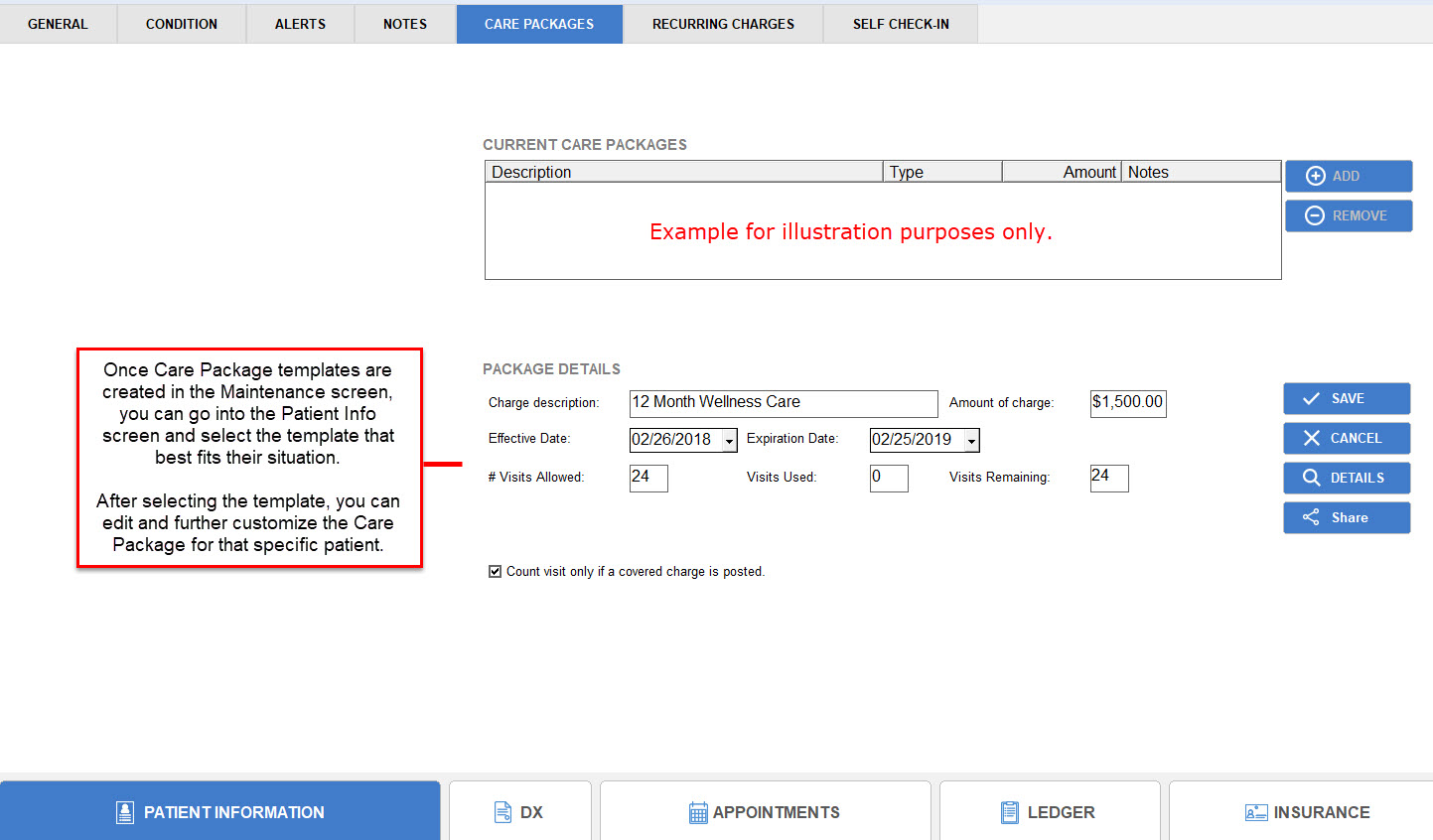The image size is (1433, 840).
Task: Click REMOVE button text label
Action: (x=1360, y=215)
